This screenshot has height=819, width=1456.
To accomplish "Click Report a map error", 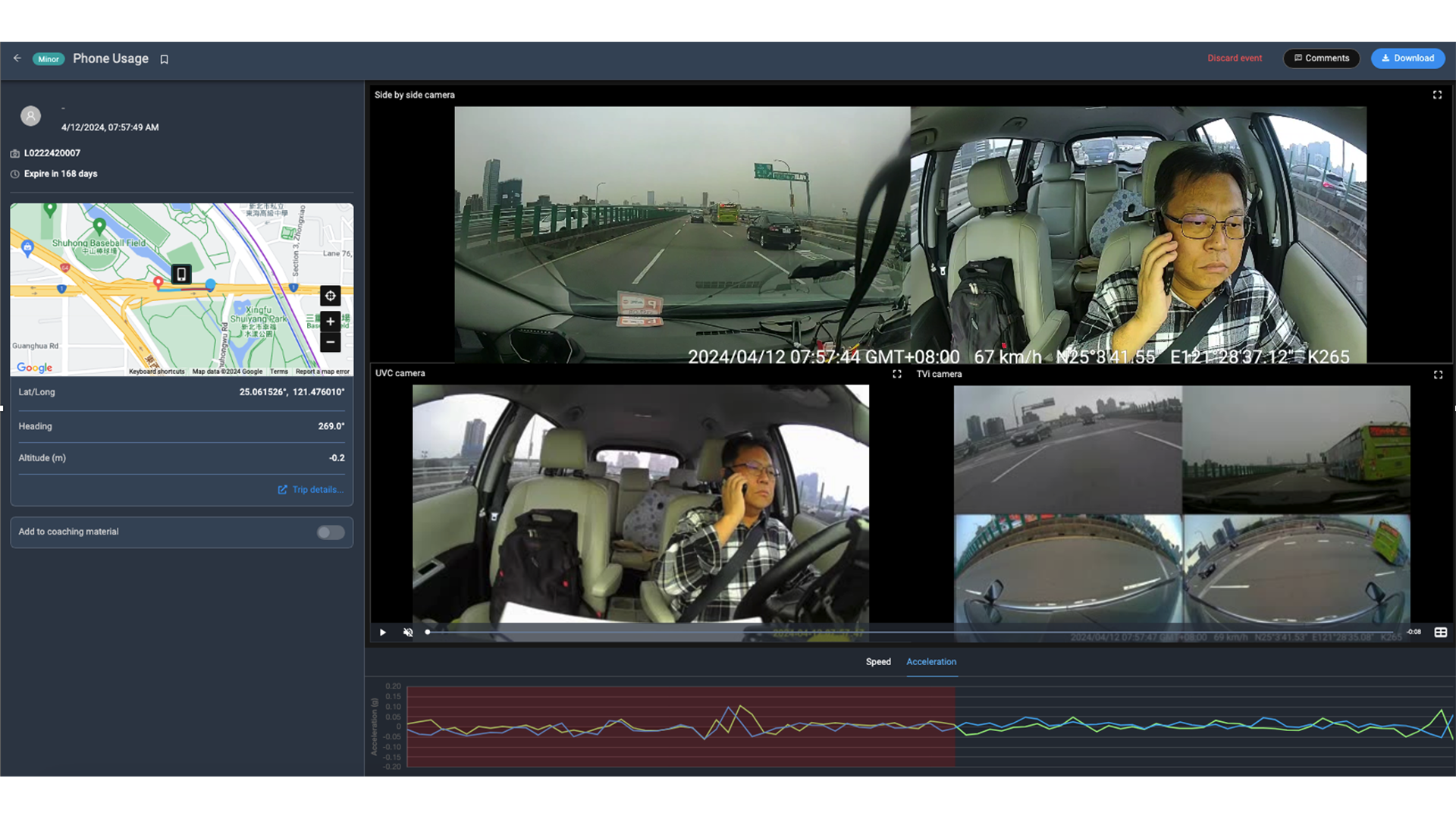I will point(322,372).
